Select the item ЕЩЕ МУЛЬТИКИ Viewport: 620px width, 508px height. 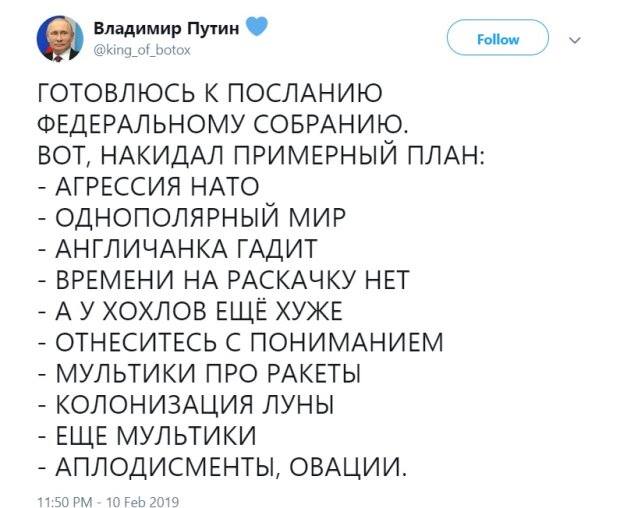click(147, 435)
